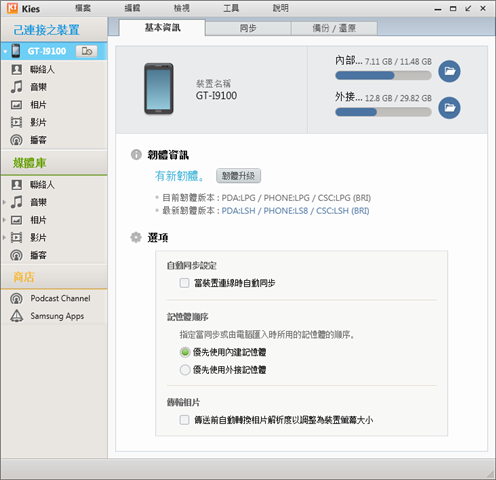Open the library 相片 photos icon under 媒體庫
Viewport: 496px width, 480px height.
click(17, 220)
